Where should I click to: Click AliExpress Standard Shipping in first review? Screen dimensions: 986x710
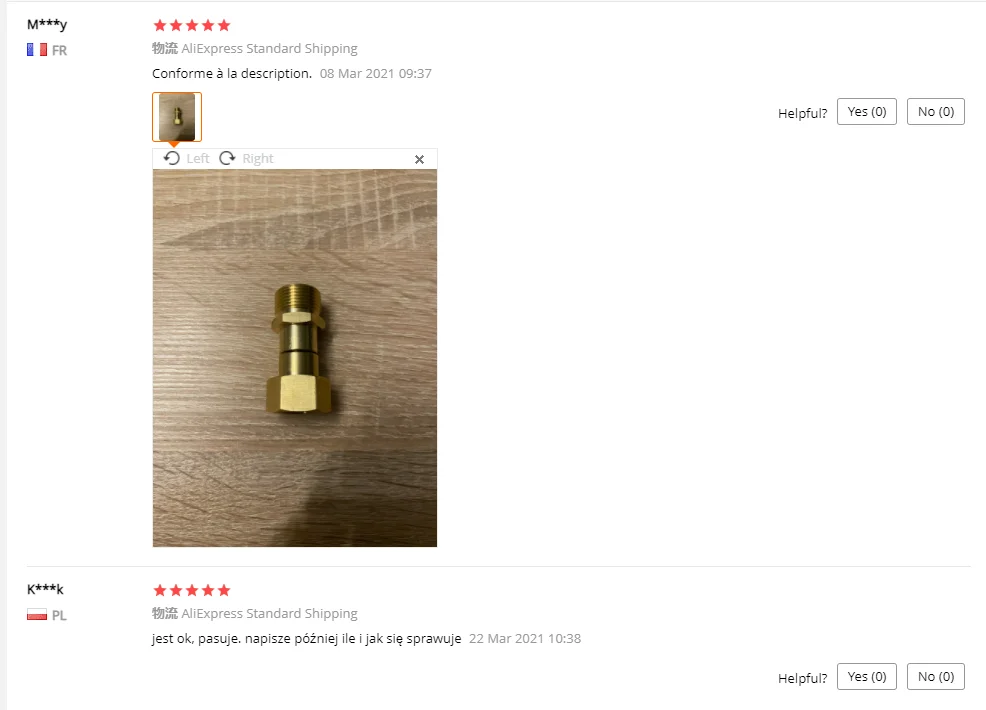click(269, 48)
